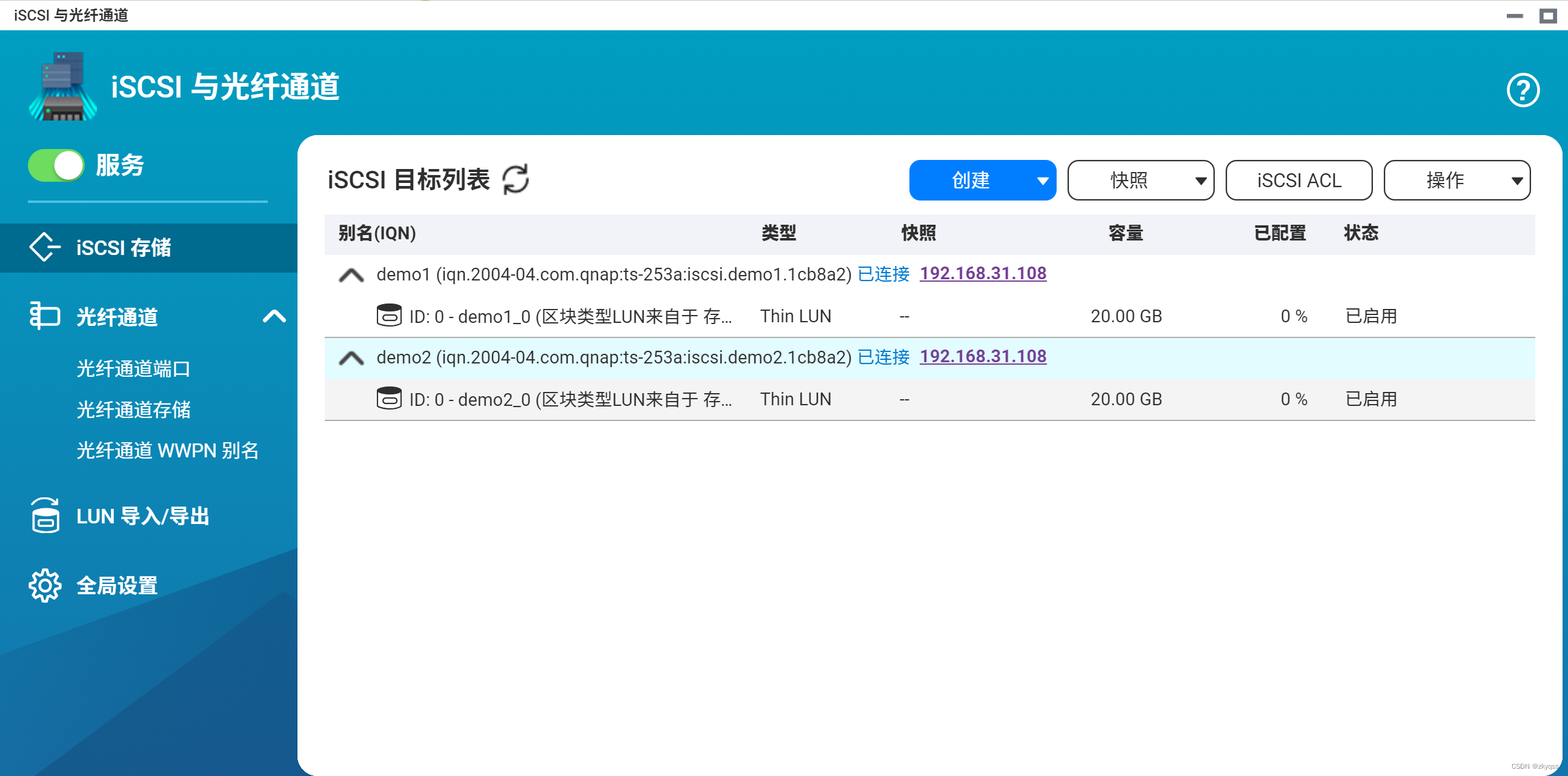Collapse the demo1 target row
1568x776 pixels.
(x=351, y=274)
